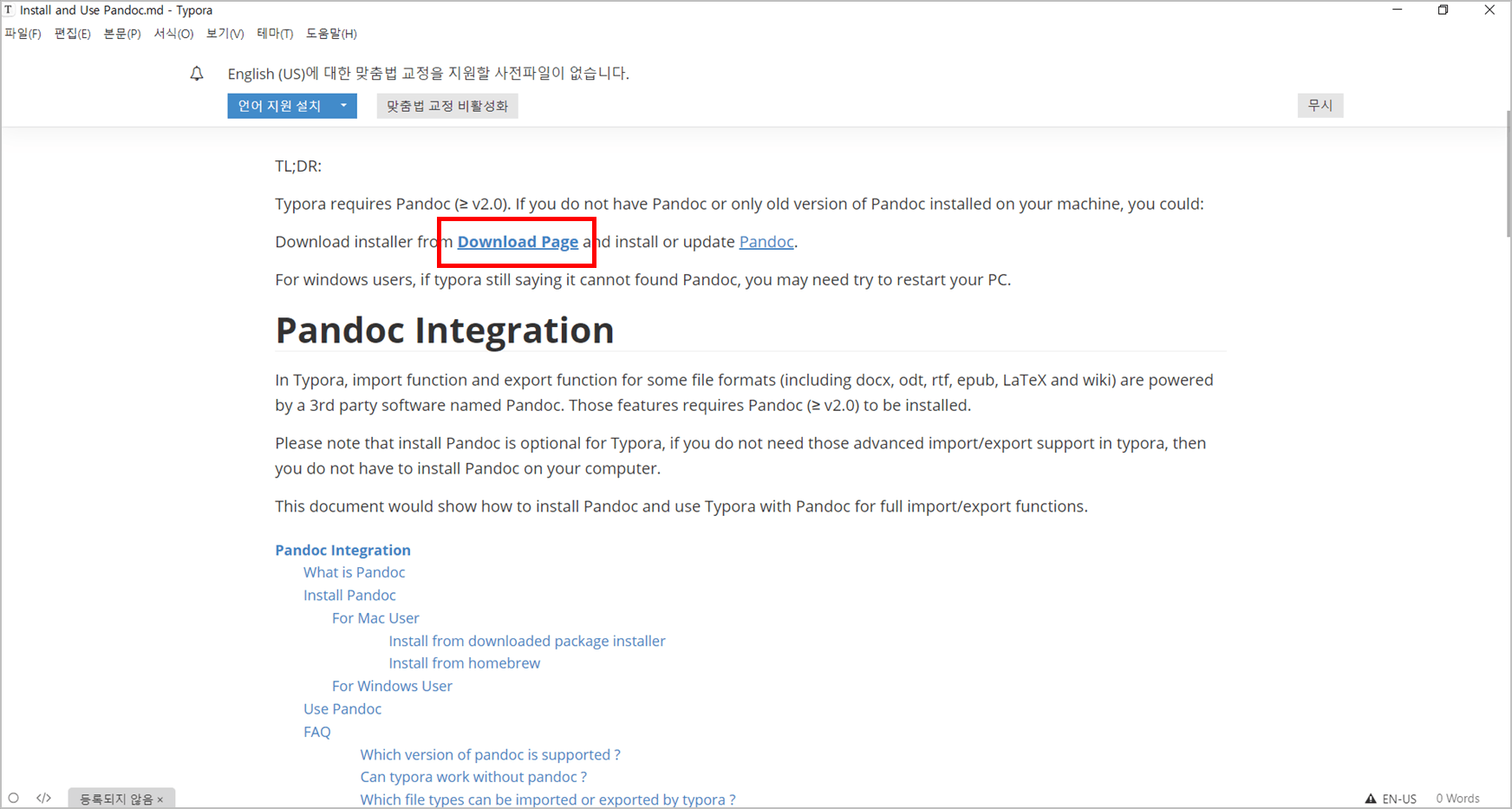Open Install from homebrew link
Screen dimensions: 1512x809
tap(464, 663)
